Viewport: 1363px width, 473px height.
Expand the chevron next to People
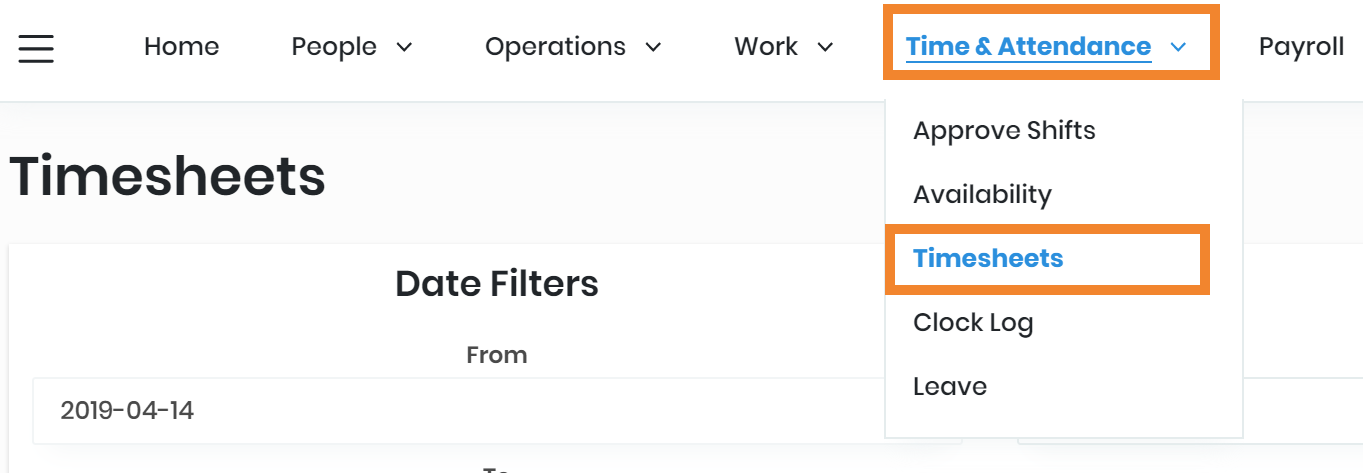pyautogui.click(x=404, y=47)
